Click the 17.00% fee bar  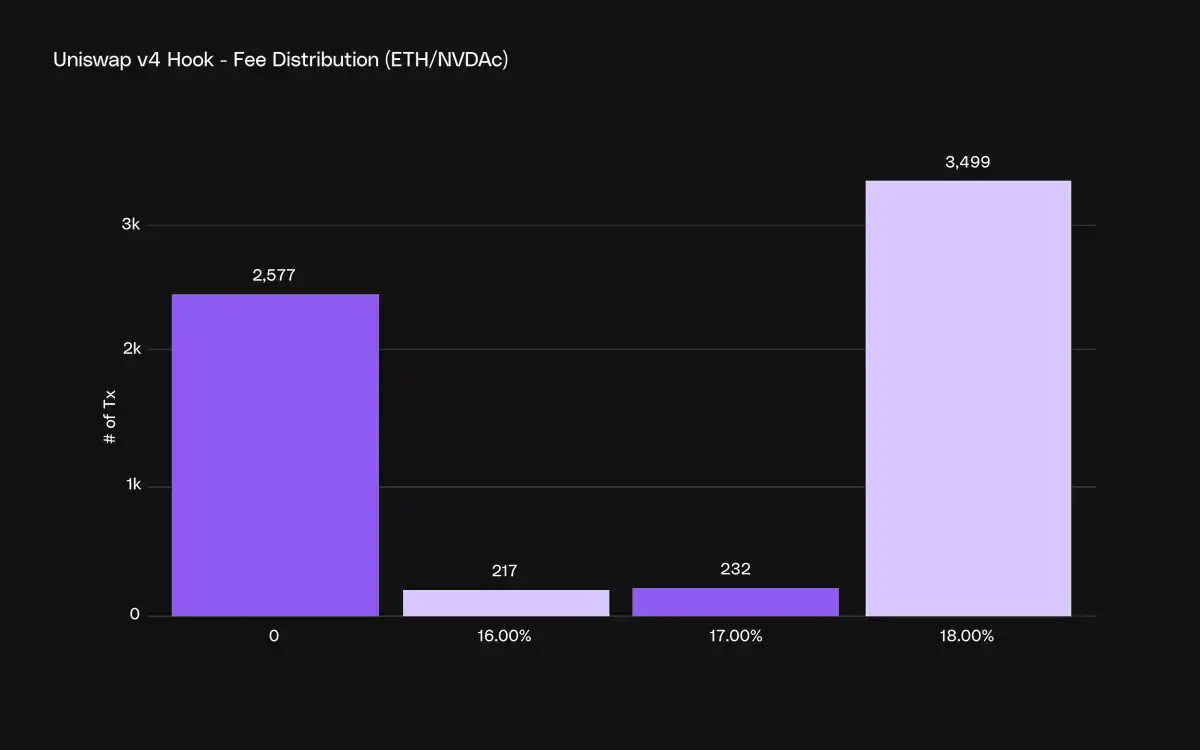736,602
